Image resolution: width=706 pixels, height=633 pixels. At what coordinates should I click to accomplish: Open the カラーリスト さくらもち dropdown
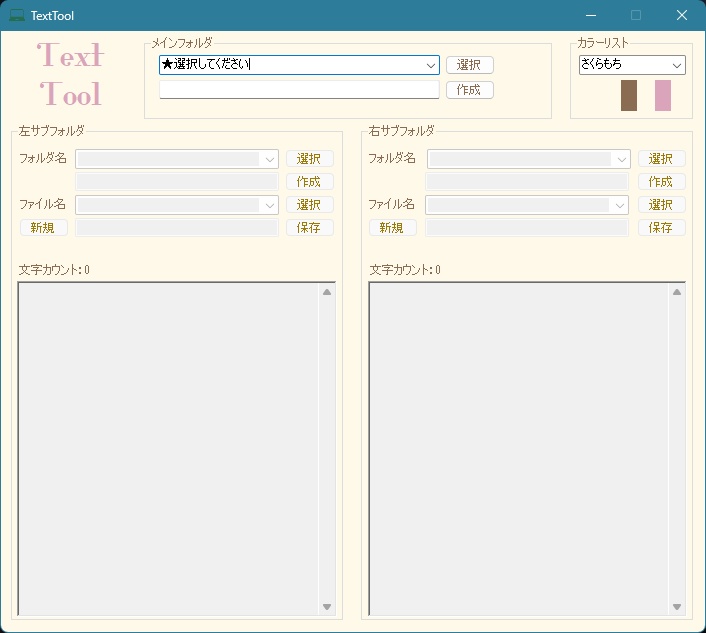[x=676, y=65]
